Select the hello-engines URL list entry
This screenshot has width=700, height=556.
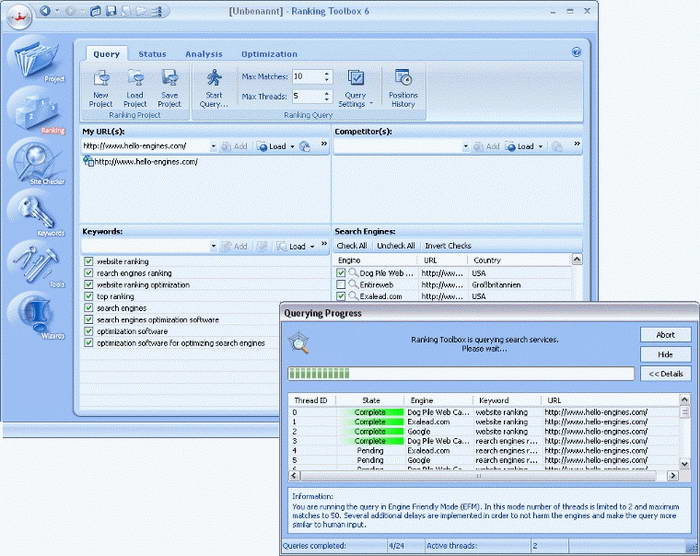pos(141,162)
